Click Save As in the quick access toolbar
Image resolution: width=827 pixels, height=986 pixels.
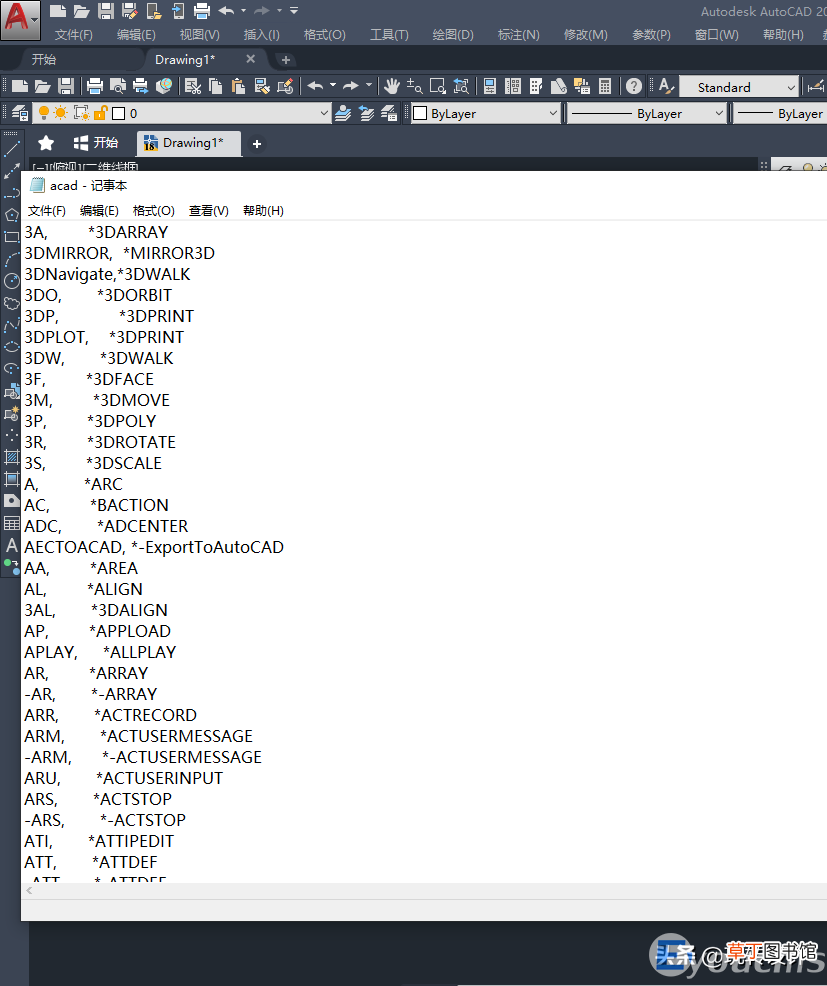(x=130, y=11)
